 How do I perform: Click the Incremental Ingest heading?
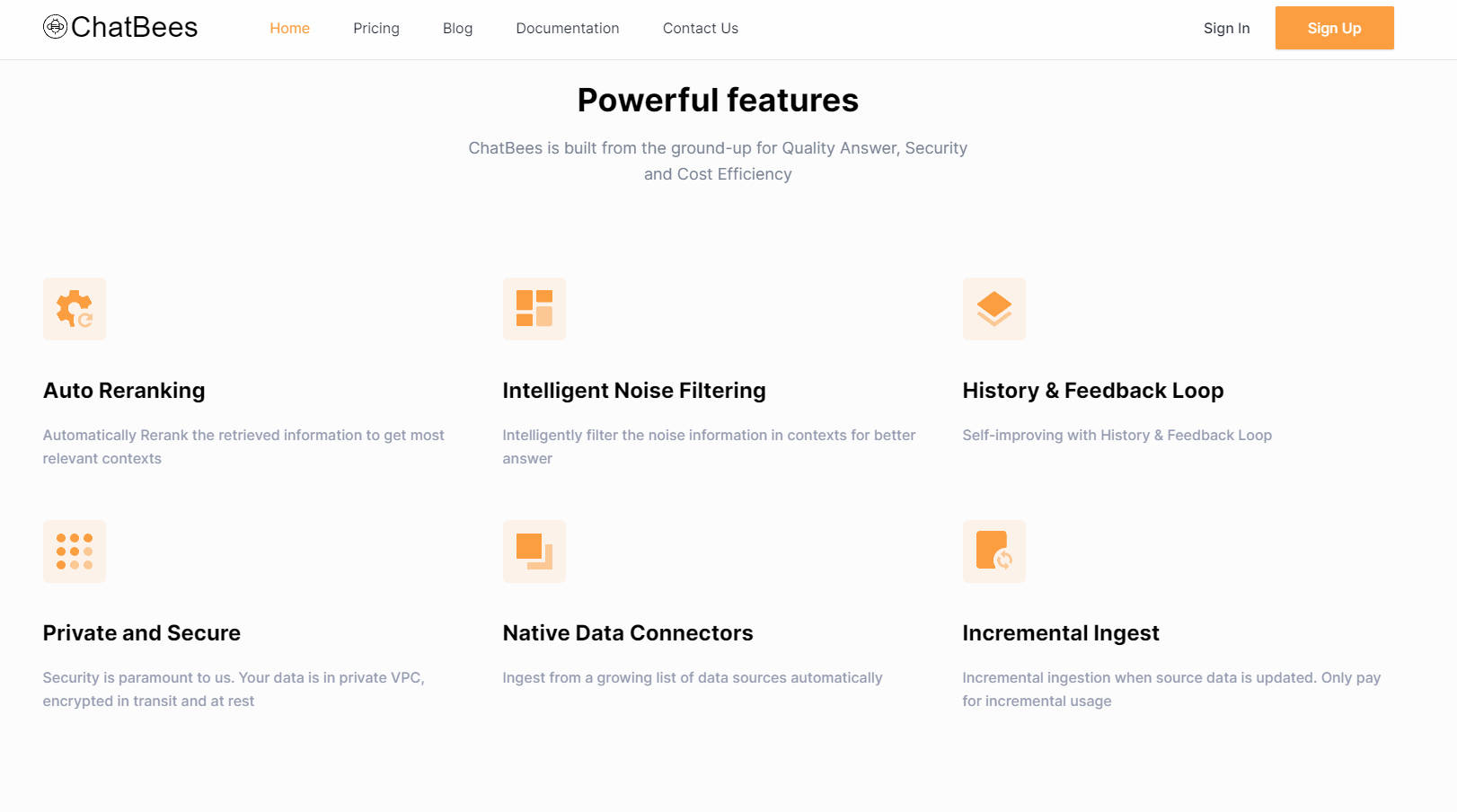click(1061, 632)
